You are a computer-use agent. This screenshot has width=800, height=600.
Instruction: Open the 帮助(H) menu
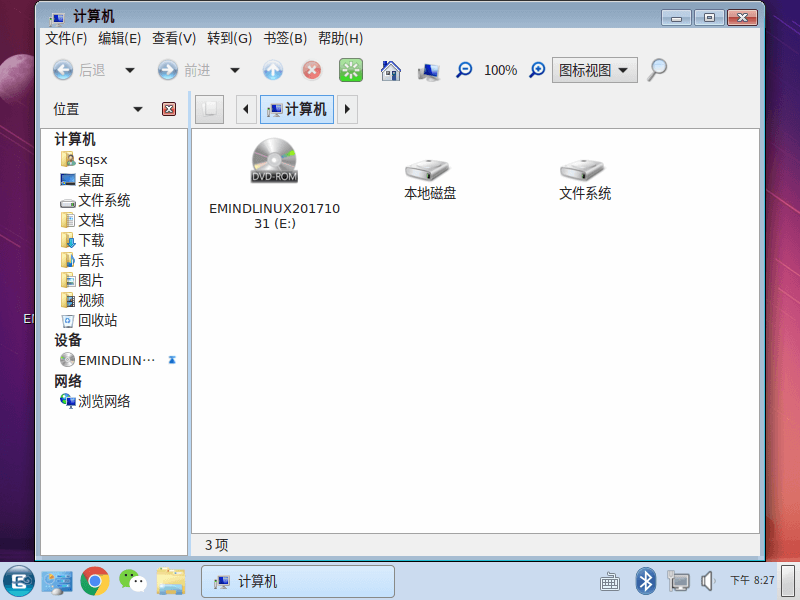(x=340, y=38)
